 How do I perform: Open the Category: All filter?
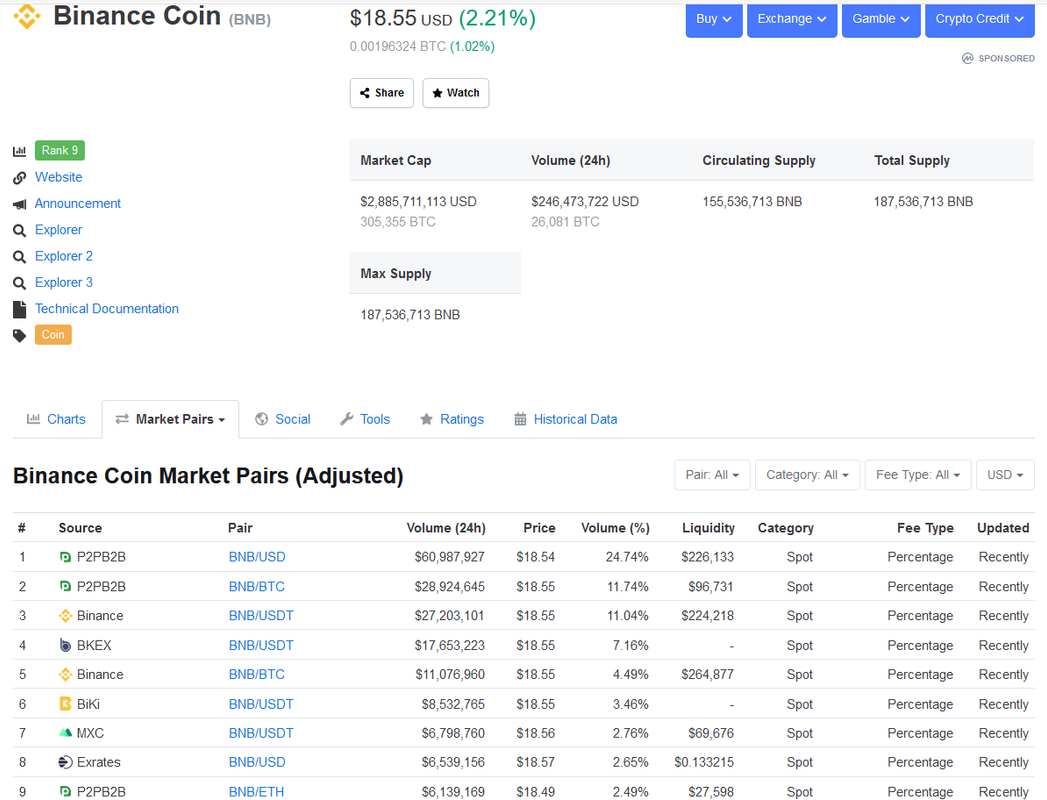tap(807, 475)
